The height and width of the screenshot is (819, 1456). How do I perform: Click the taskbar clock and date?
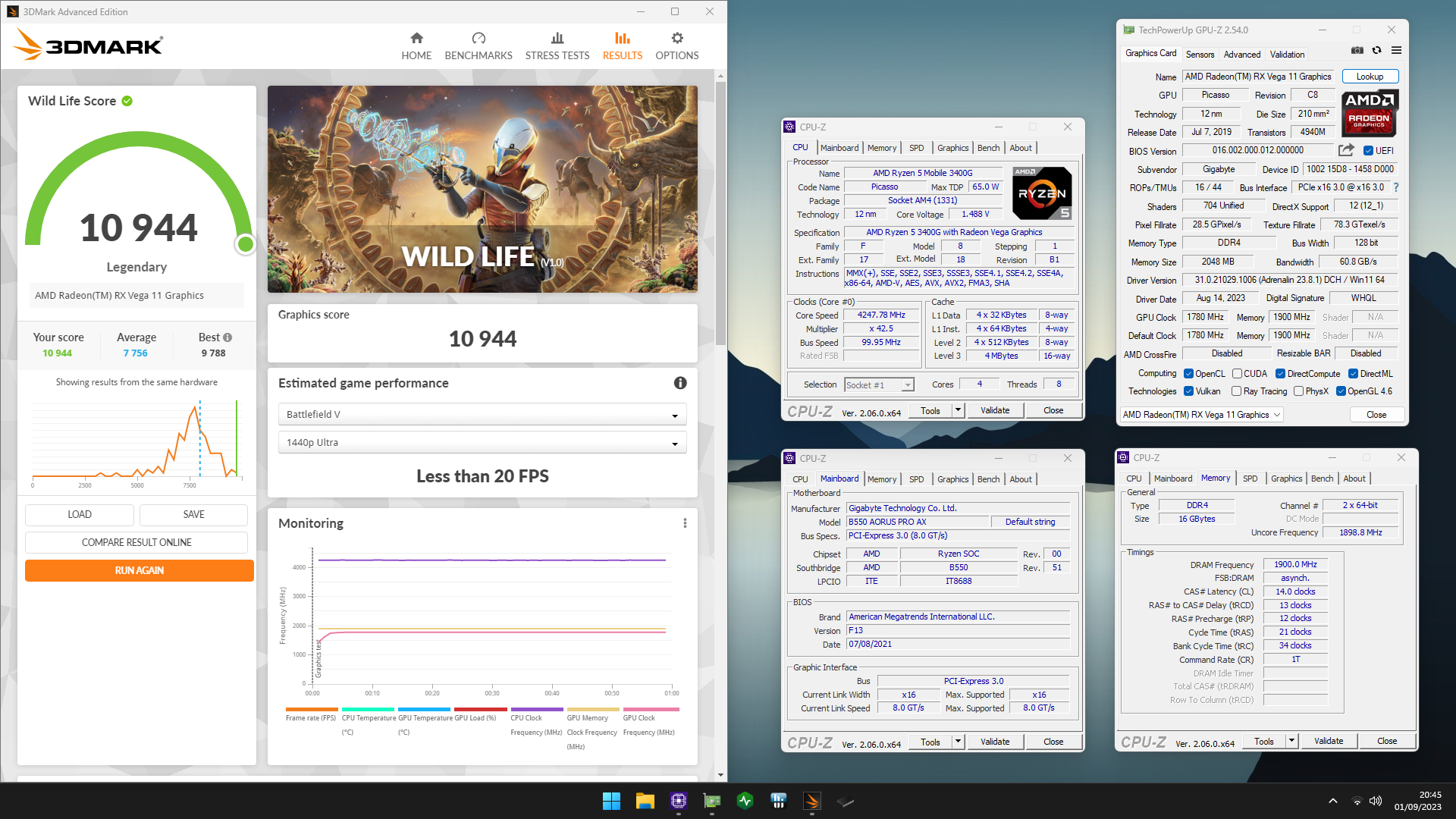(1417, 801)
